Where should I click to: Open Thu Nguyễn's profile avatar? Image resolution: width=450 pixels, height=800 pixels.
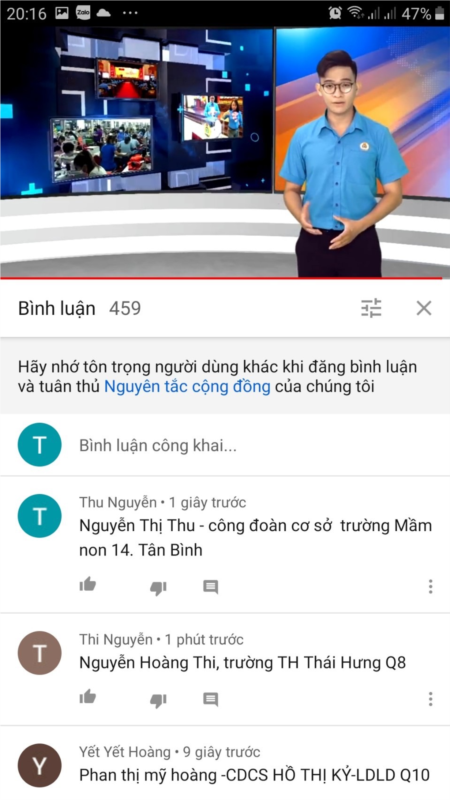40,516
